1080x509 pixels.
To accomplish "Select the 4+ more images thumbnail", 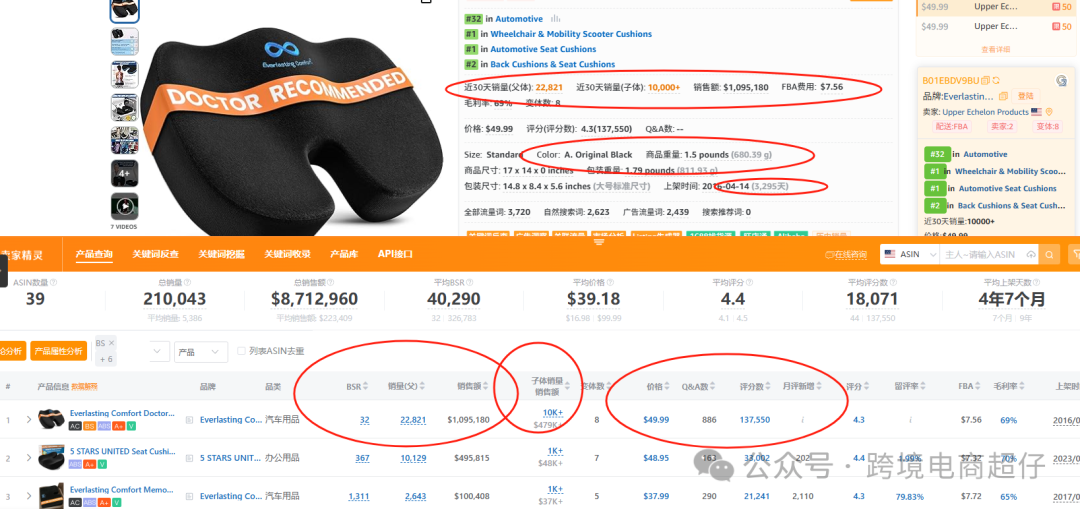I will pyautogui.click(x=125, y=174).
